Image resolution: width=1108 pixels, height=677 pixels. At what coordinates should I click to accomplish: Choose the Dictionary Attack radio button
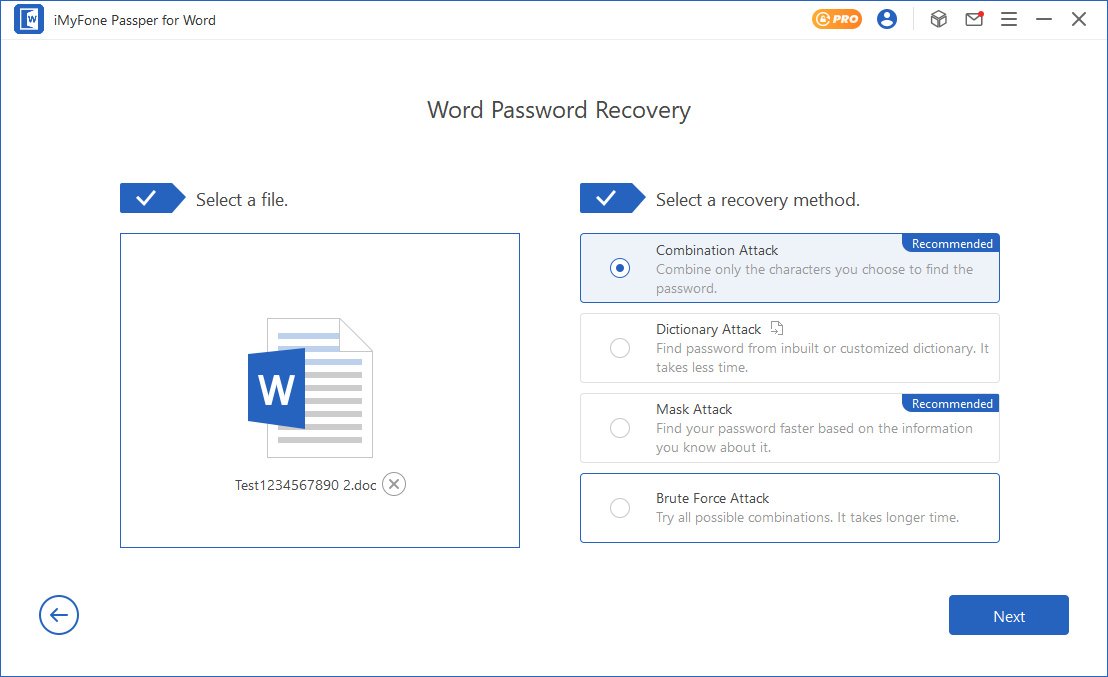click(x=620, y=348)
